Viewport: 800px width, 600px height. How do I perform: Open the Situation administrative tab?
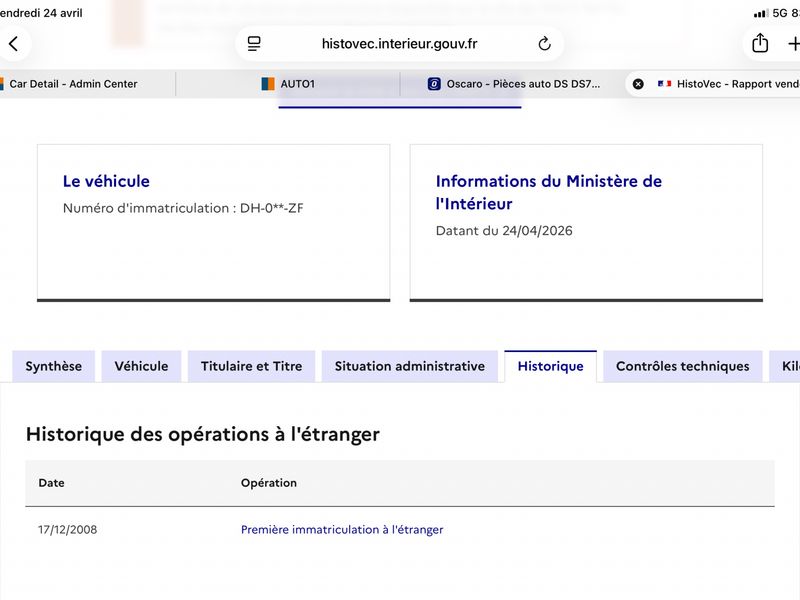pyautogui.click(x=410, y=366)
